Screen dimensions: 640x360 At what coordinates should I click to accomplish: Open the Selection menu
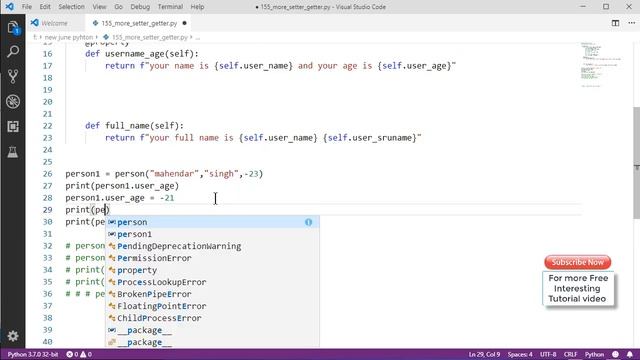coord(71,7)
